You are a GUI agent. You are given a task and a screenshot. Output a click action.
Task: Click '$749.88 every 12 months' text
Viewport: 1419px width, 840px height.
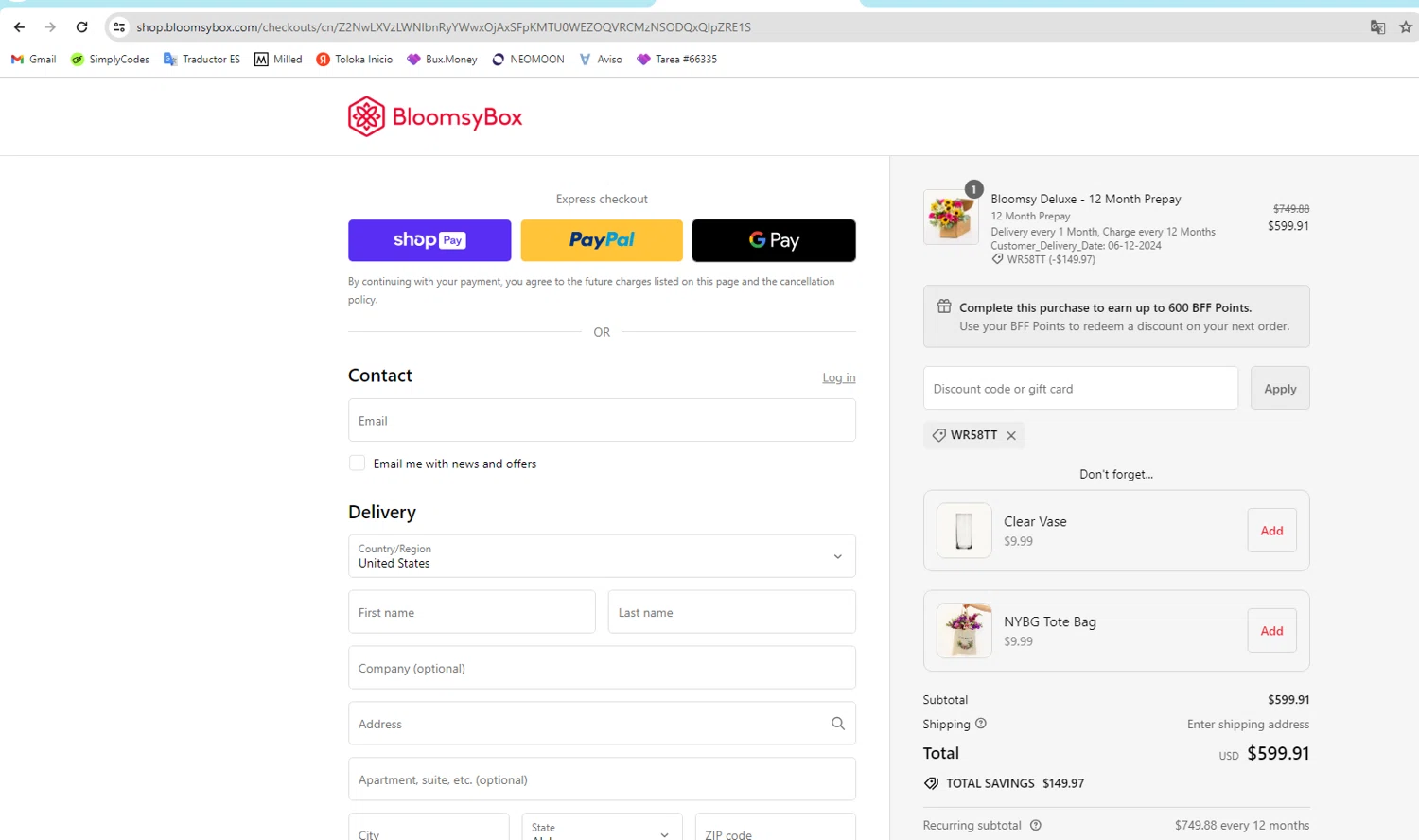pos(1242,825)
